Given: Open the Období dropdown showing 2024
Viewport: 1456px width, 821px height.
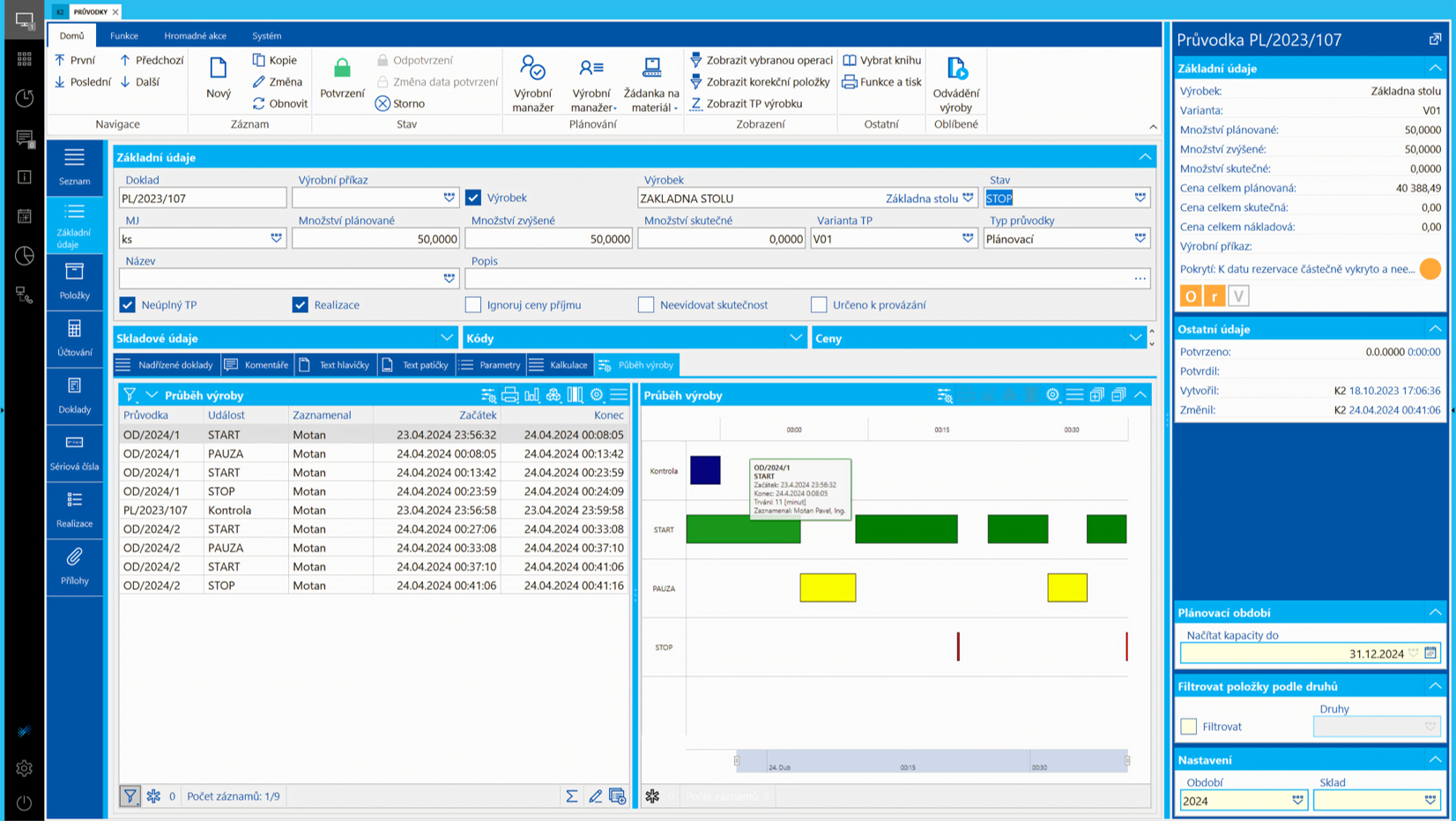Looking at the screenshot, I should tap(1297, 801).
